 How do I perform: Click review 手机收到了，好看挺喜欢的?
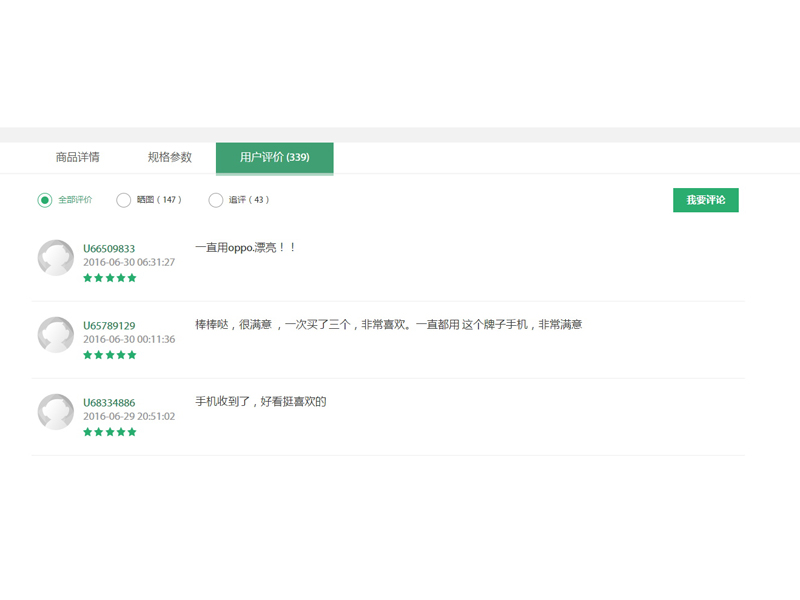[261, 402]
